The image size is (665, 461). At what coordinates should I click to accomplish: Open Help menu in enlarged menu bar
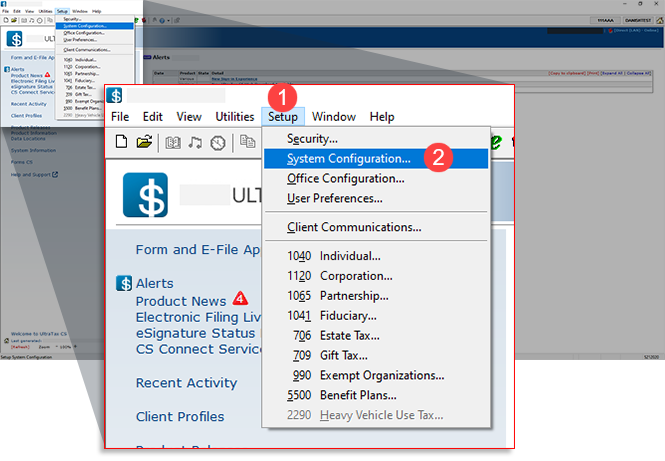[382, 117]
